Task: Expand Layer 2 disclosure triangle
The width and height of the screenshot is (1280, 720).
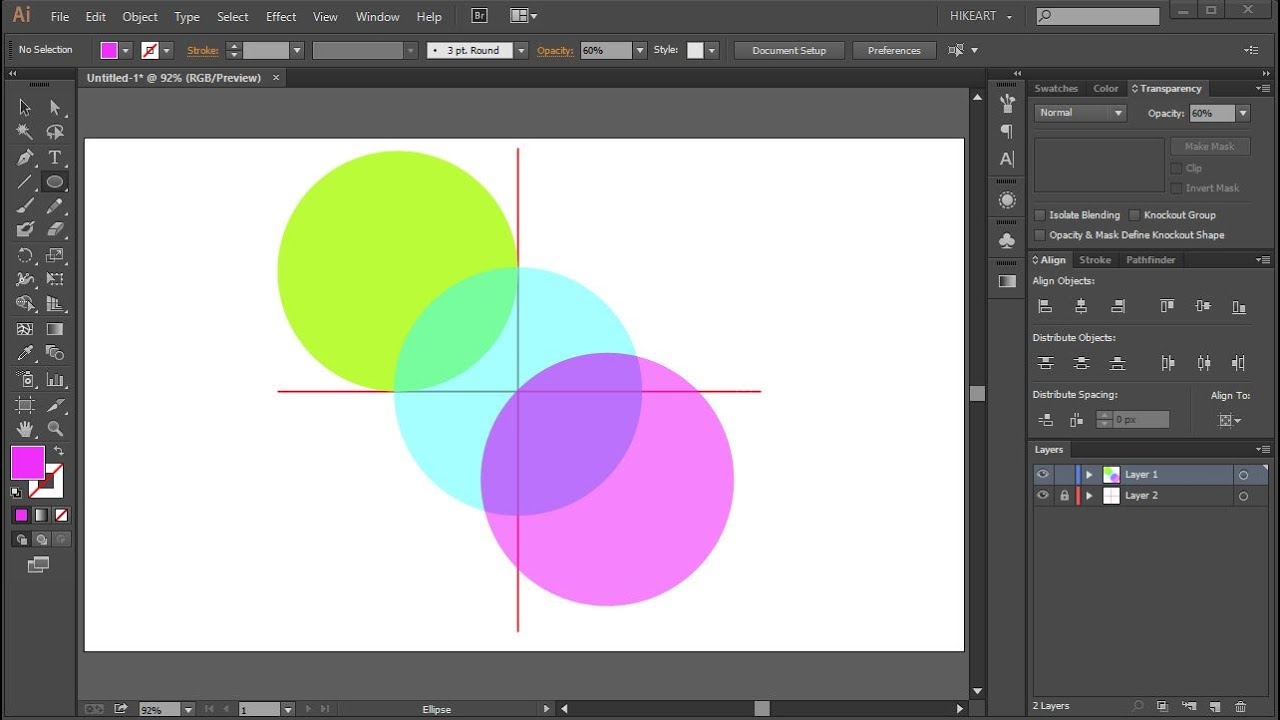Action: pos(1089,496)
